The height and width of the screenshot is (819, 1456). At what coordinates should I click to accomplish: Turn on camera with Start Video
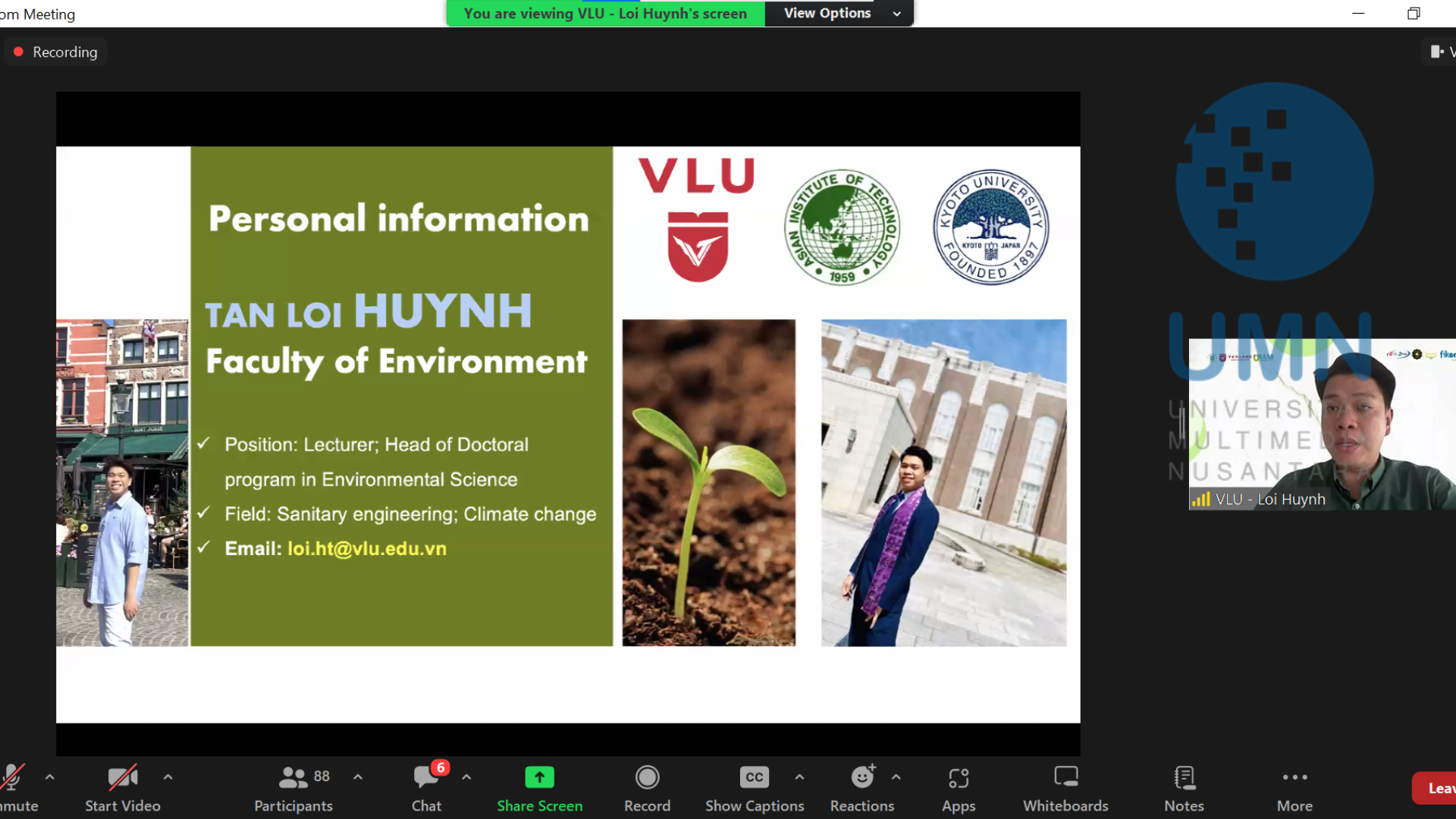(123, 789)
